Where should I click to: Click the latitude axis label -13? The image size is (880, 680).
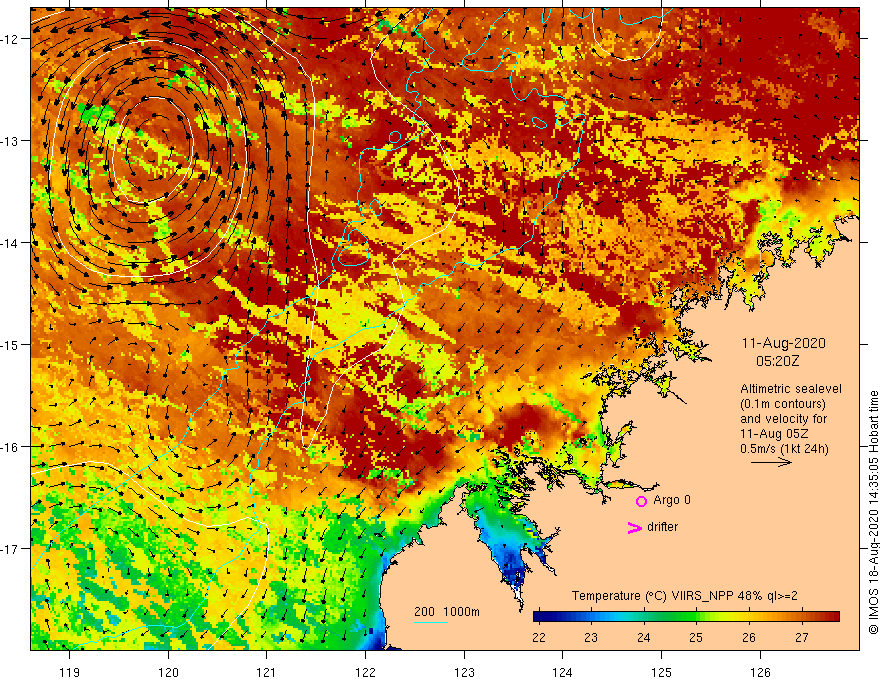(x=10, y=141)
